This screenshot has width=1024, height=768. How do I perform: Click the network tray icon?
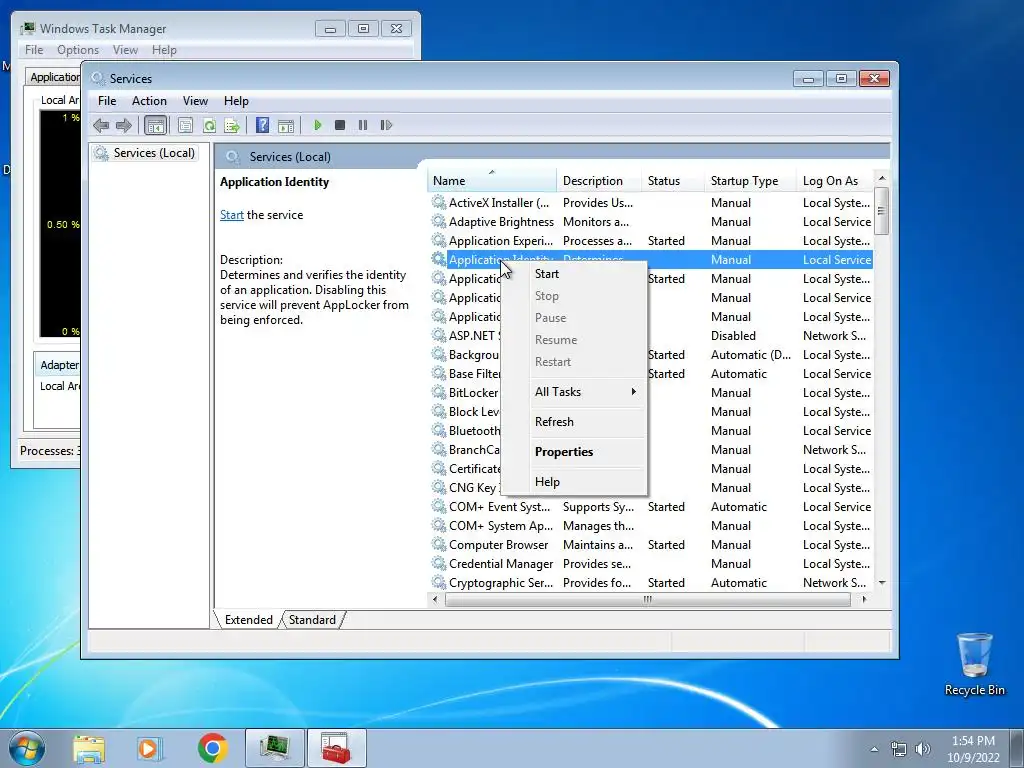(899, 749)
